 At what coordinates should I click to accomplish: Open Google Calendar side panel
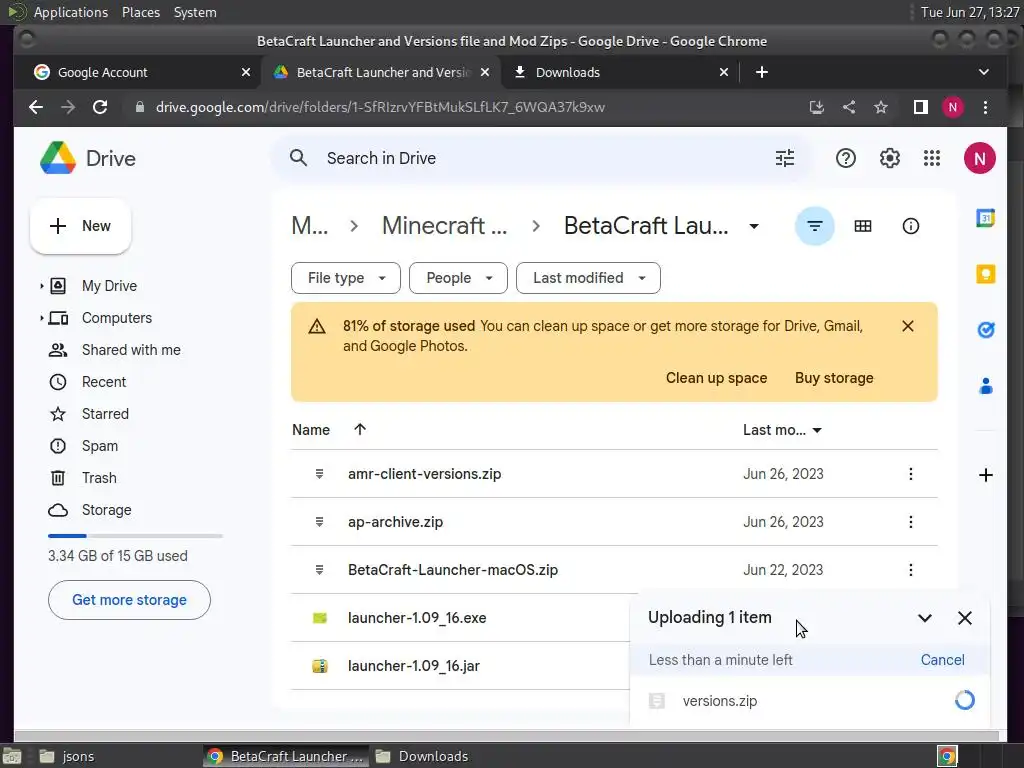click(985, 218)
